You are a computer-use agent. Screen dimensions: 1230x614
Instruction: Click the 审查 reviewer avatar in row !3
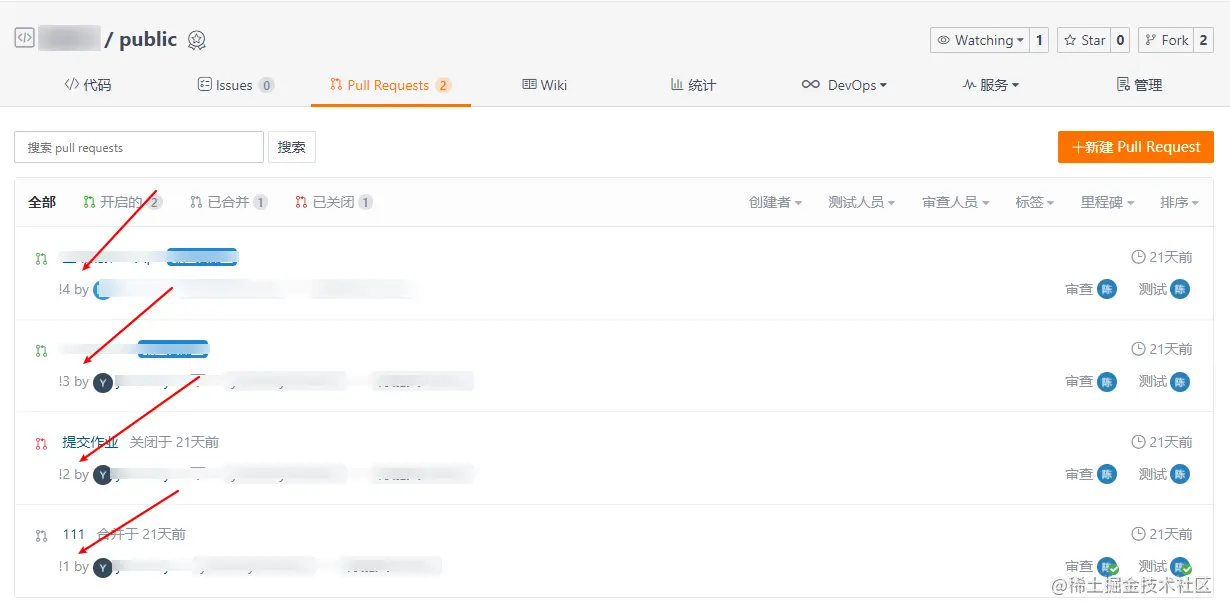pos(1107,381)
